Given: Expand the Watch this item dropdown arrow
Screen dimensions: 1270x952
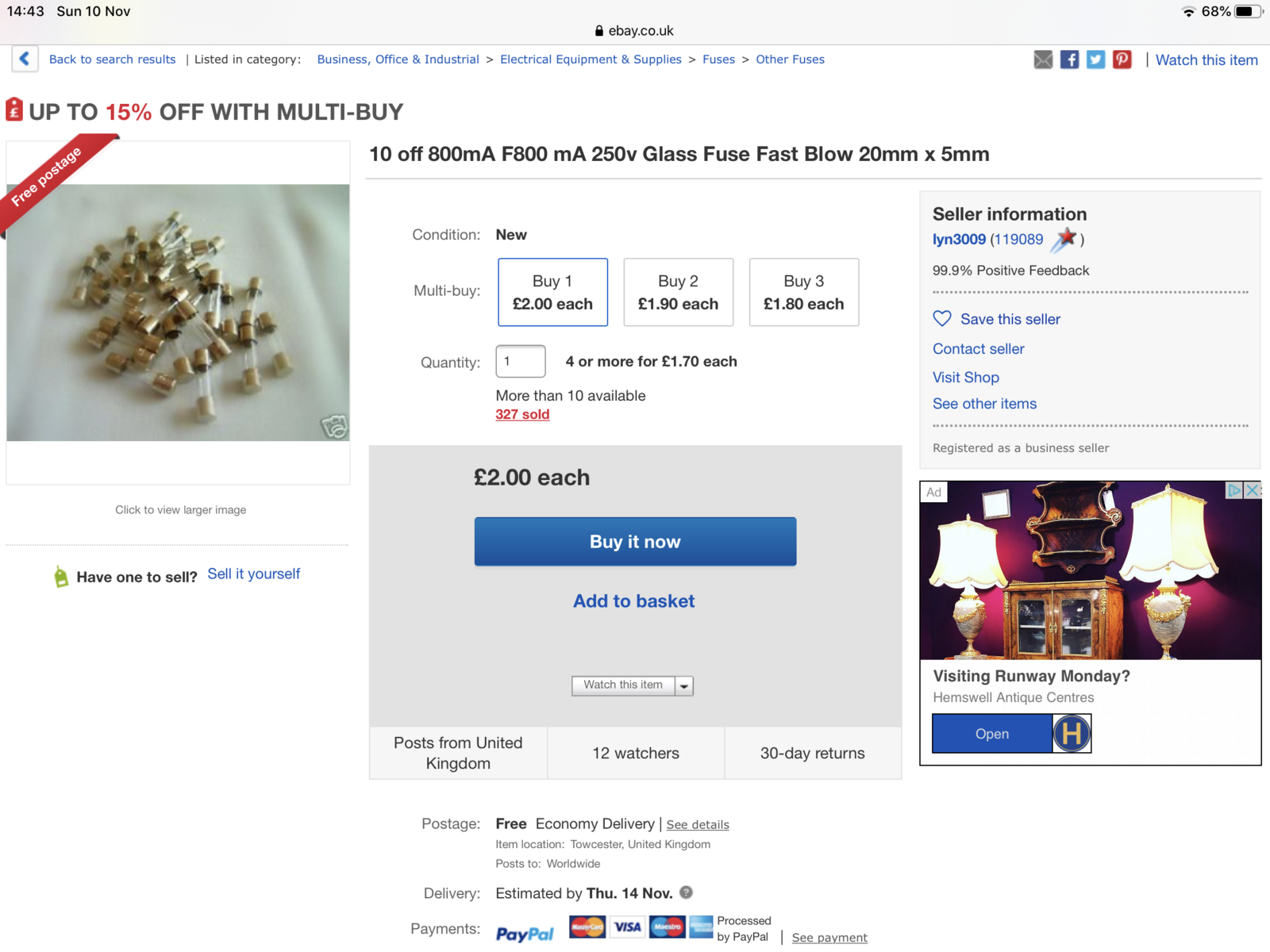Looking at the screenshot, I should pos(684,685).
